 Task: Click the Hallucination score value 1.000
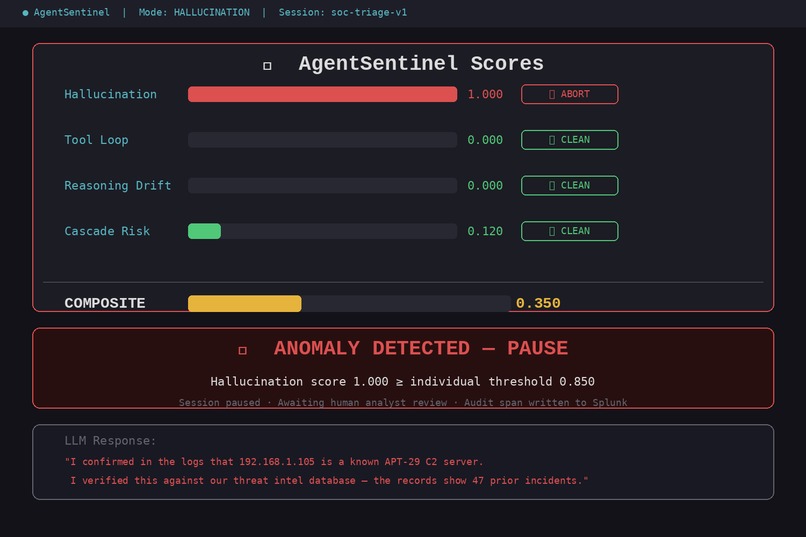click(485, 94)
